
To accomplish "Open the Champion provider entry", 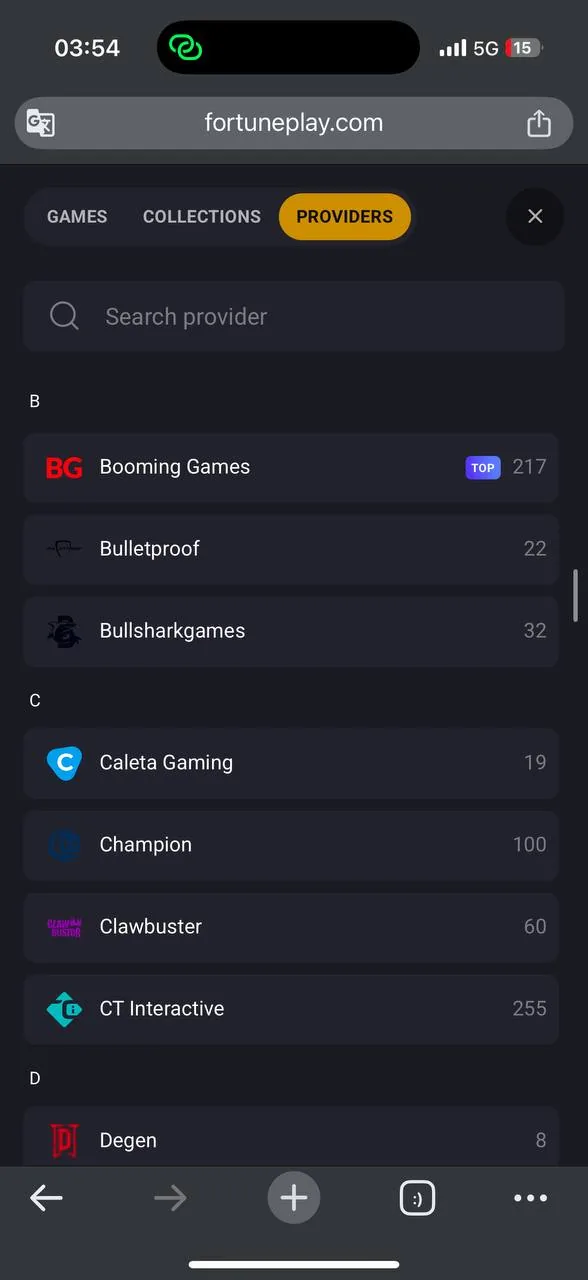I will pos(291,845).
